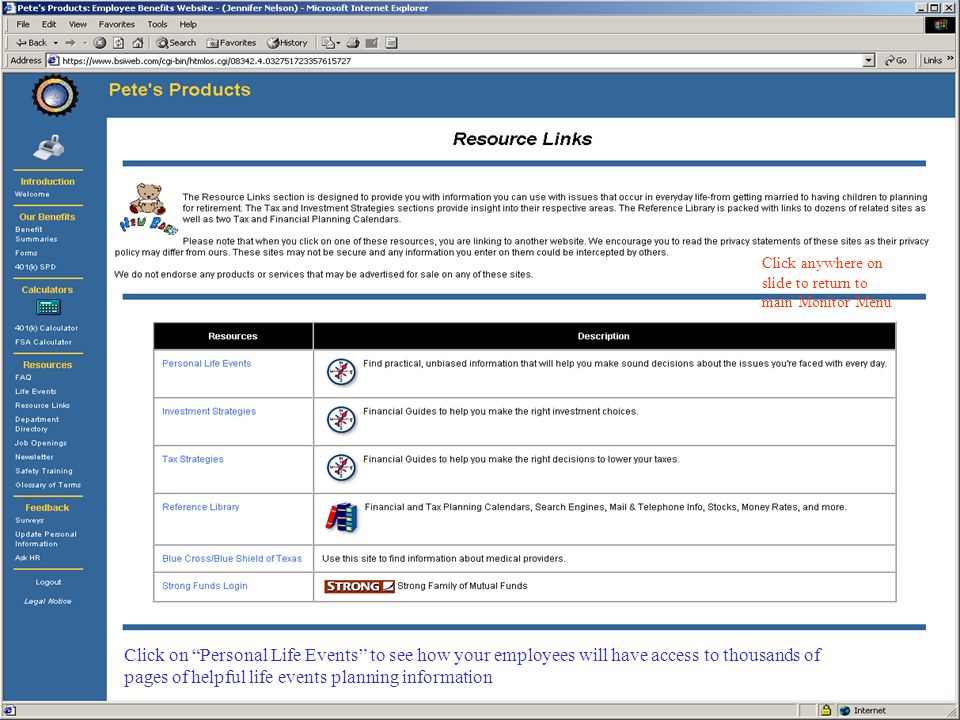Click the Go button
Image resolution: width=960 pixels, height=720 pixels.
pyautogui.click(x=896, y=61)
